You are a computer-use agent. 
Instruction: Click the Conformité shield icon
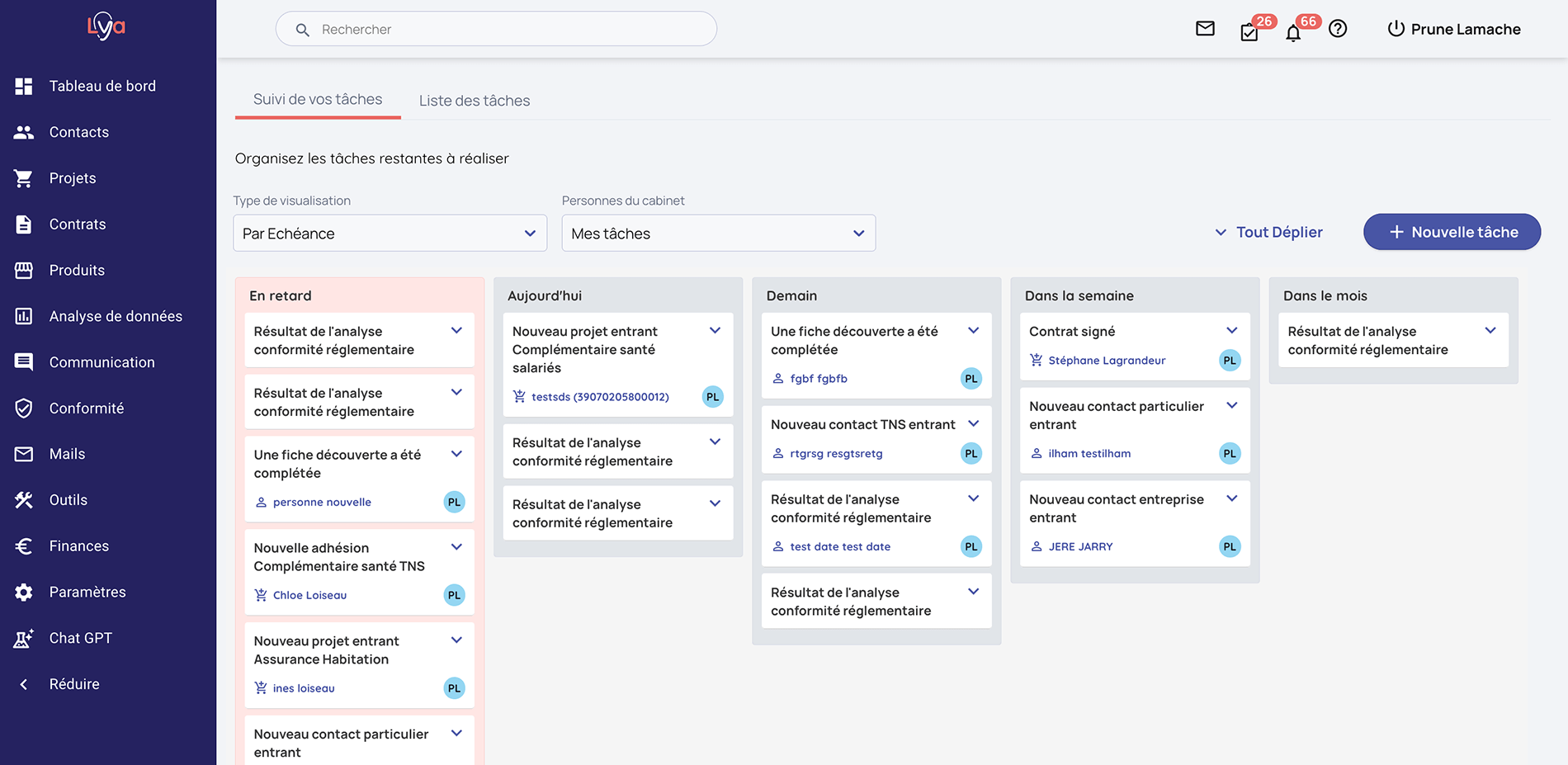[x=24, y=408]
